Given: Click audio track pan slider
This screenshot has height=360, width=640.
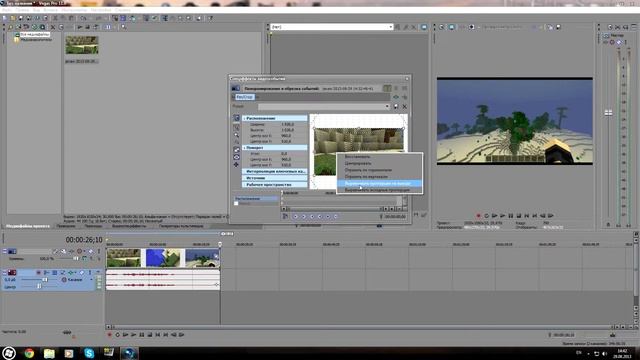Looking at the screenshot, I should (39, 287).
